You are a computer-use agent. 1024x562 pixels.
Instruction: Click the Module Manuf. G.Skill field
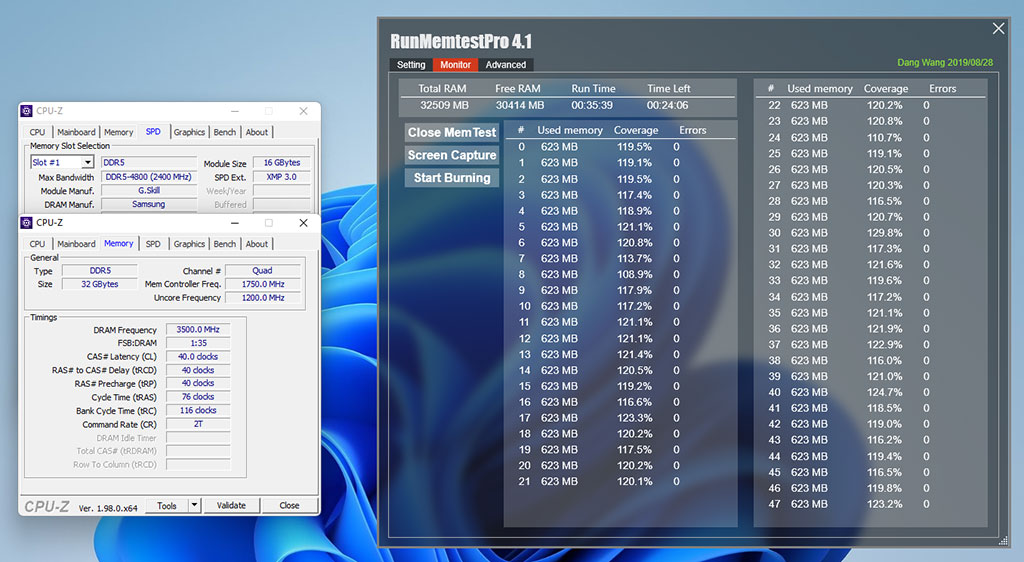(148, 191)
